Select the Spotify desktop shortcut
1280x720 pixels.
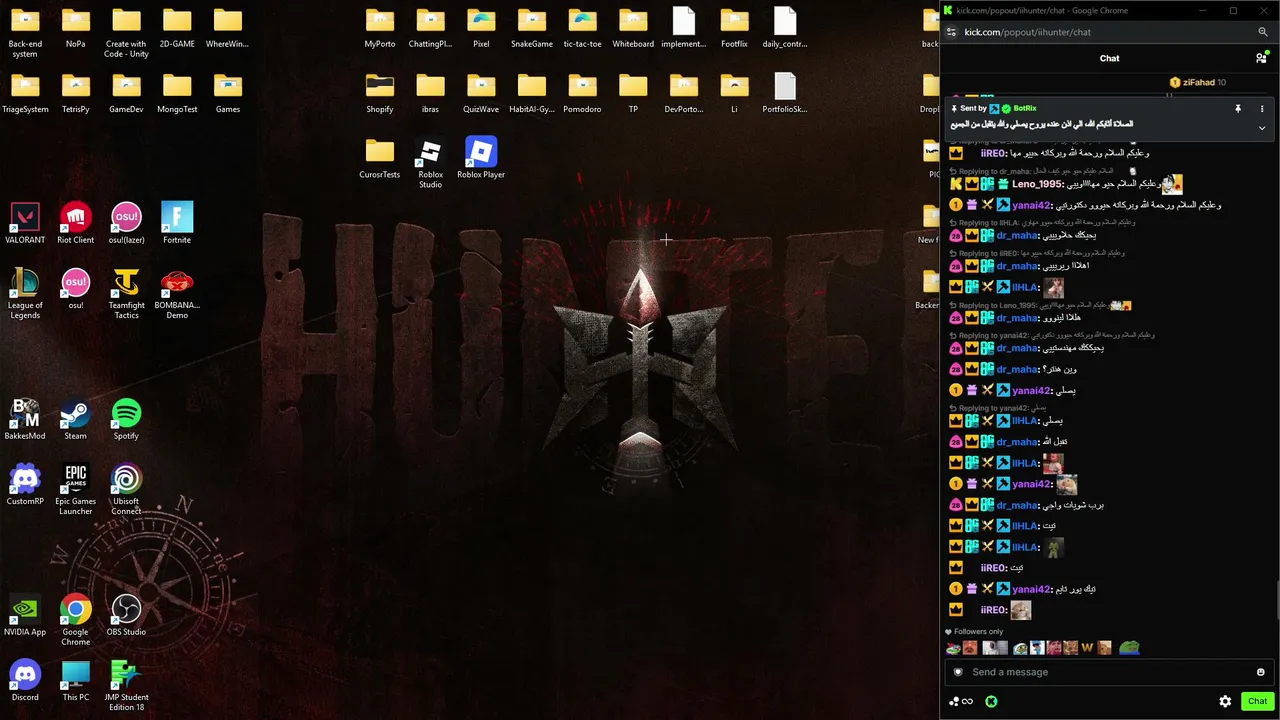(126, 420)
